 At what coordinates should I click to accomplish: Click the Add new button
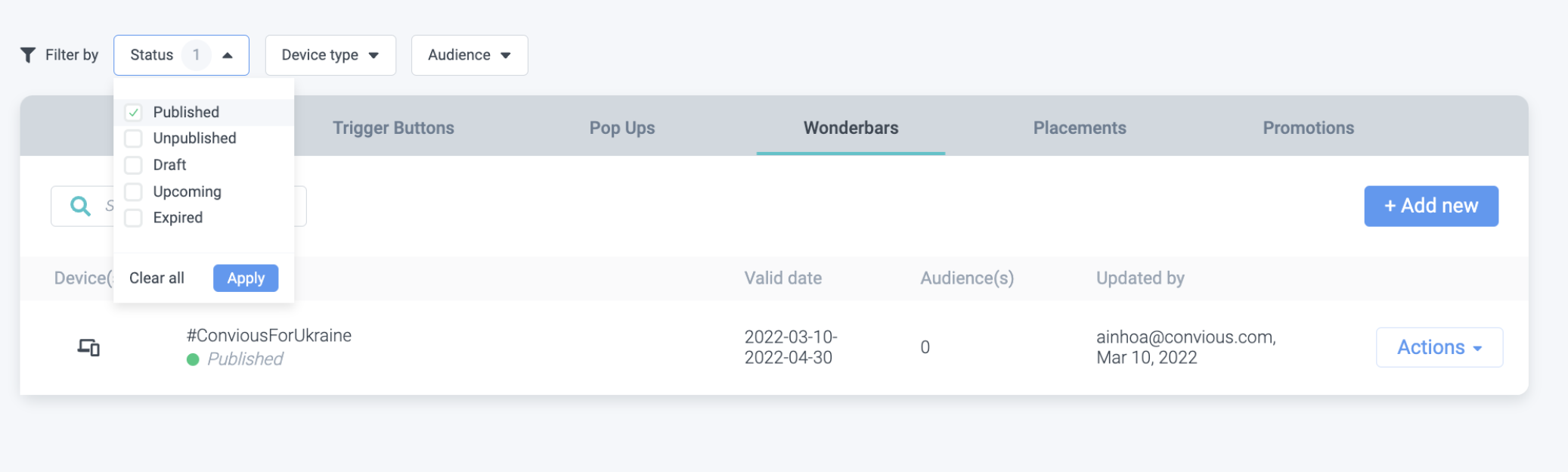[1430, 206]
